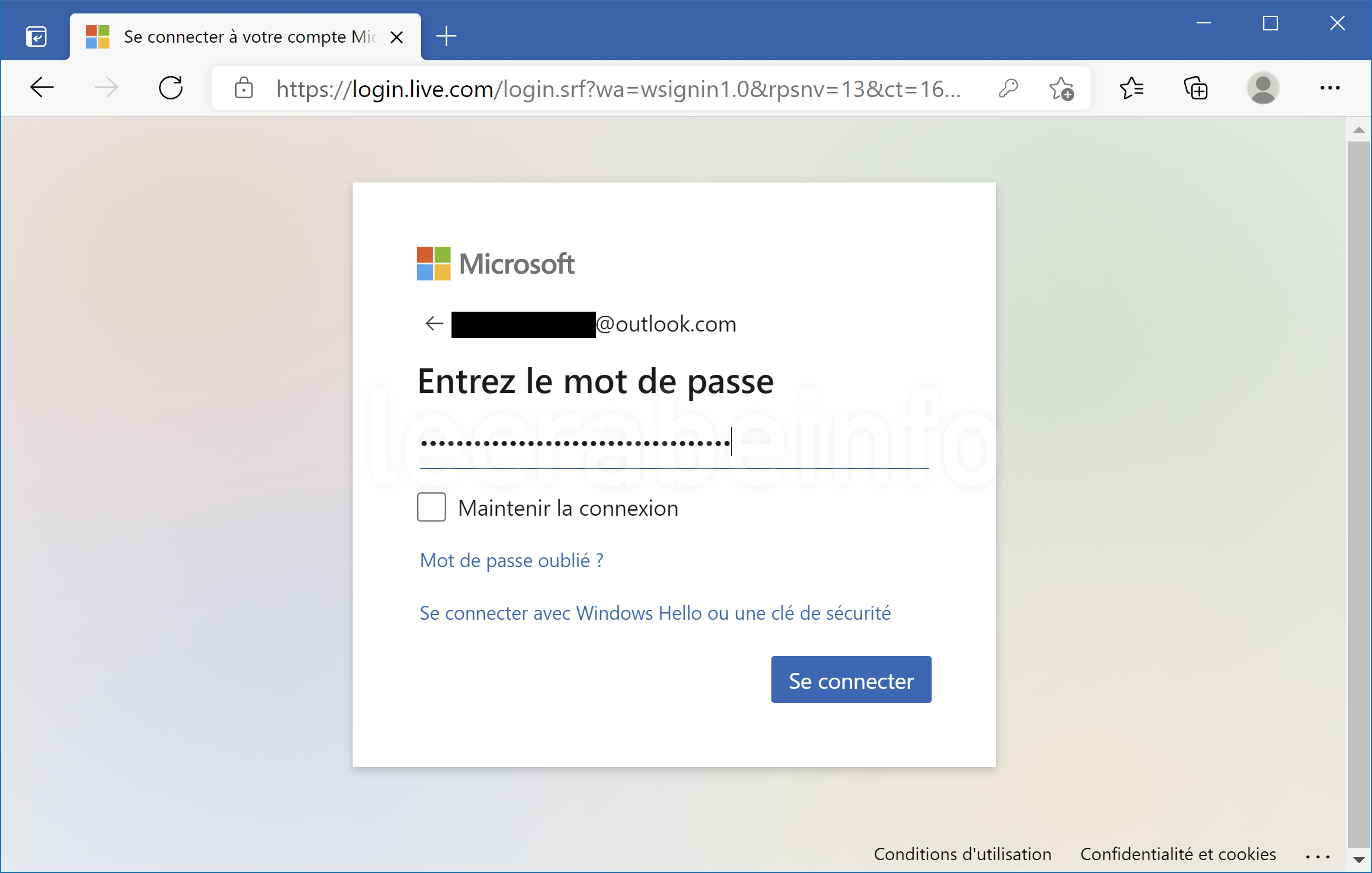Check 'Maintenir la connexion' checkbox
This screenshot has height=873, width=1372.
pos(432,507)
